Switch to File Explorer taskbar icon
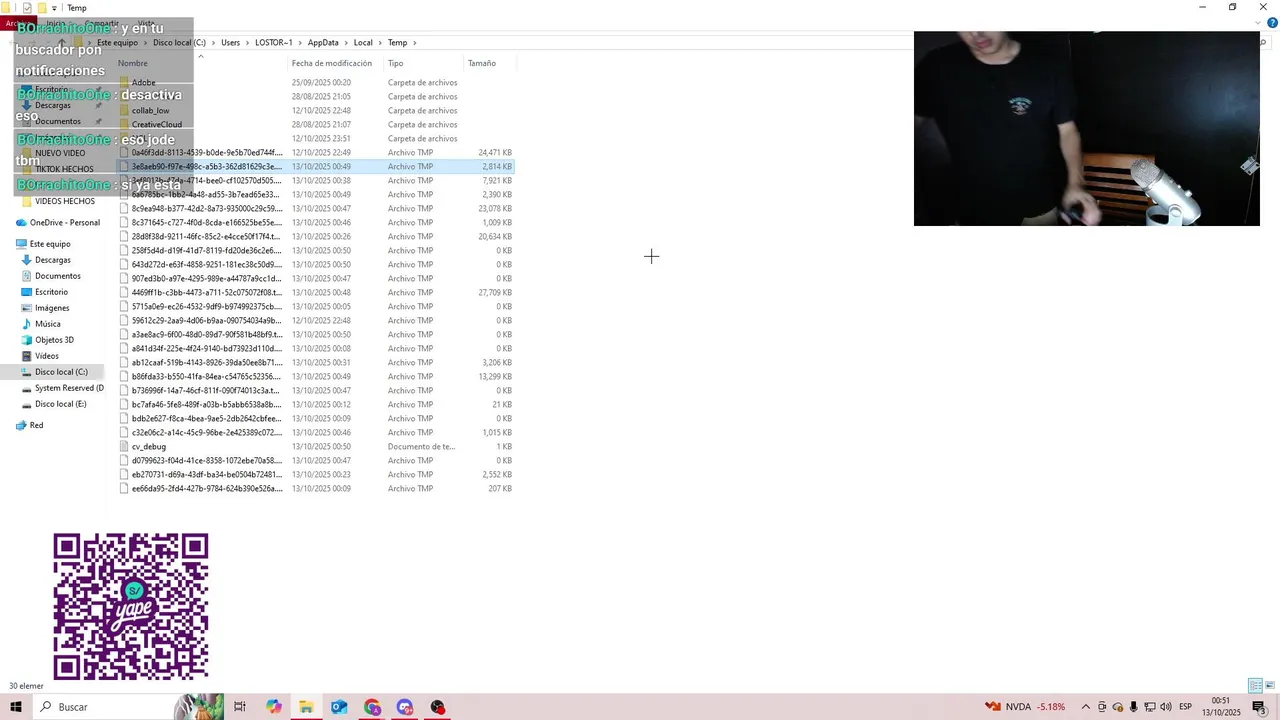 306,707
